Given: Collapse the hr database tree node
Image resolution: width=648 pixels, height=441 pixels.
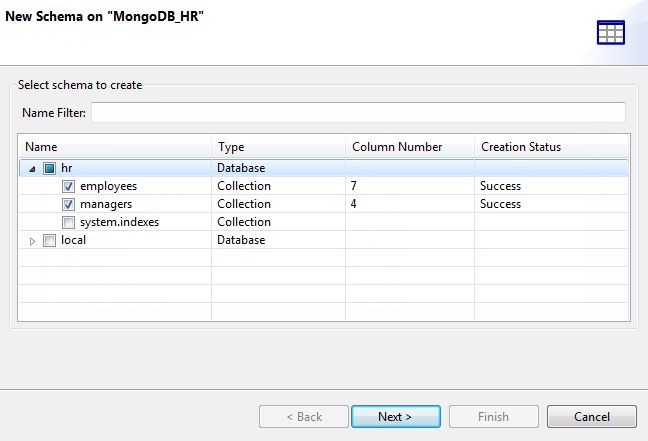Looking at the screenshot, I should click(32, 168).
